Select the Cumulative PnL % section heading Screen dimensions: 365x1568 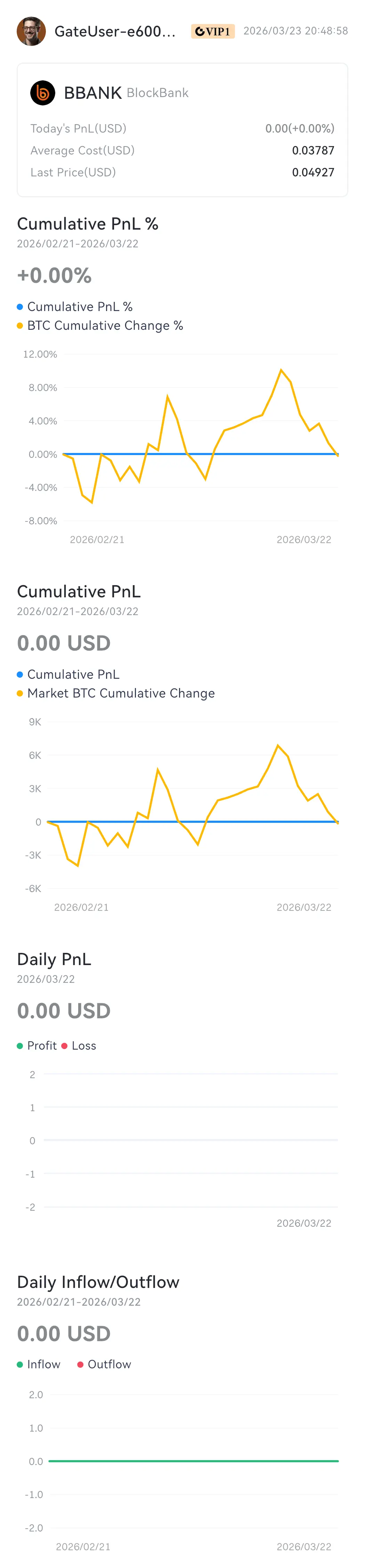pyautogui.click(x=88, y=224)
